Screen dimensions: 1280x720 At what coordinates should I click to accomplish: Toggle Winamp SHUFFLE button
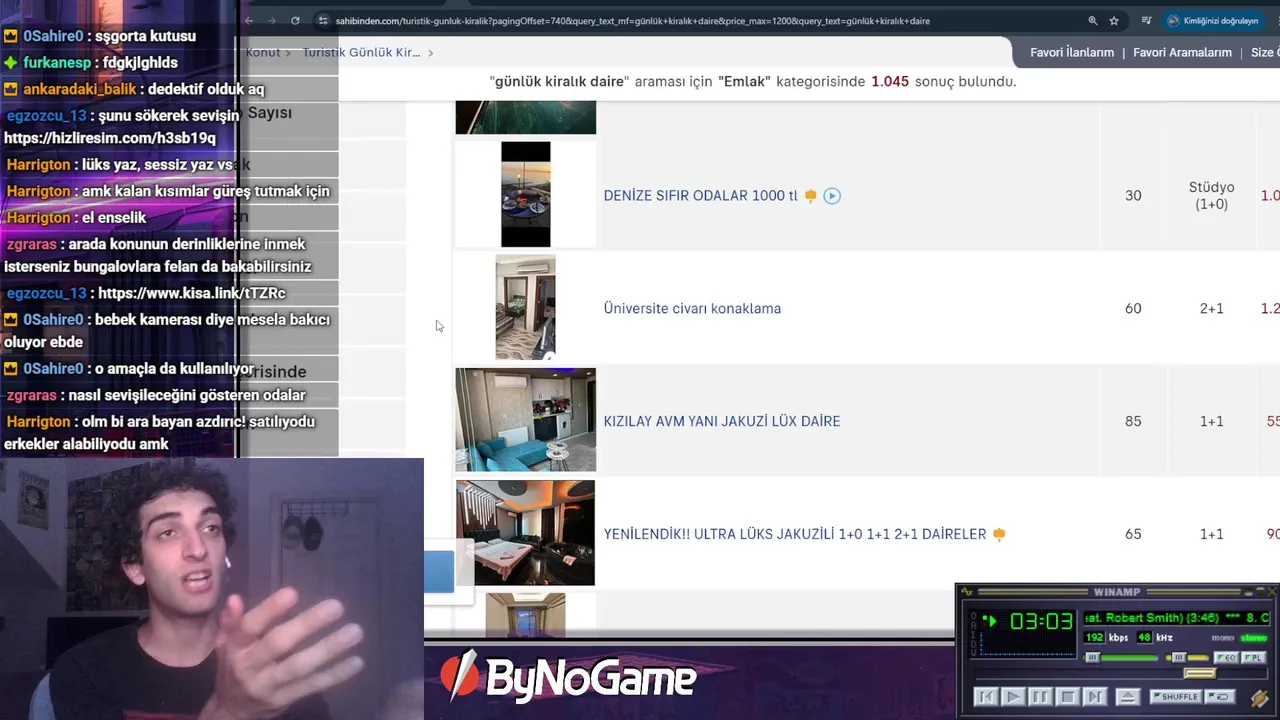(1175, 697)
